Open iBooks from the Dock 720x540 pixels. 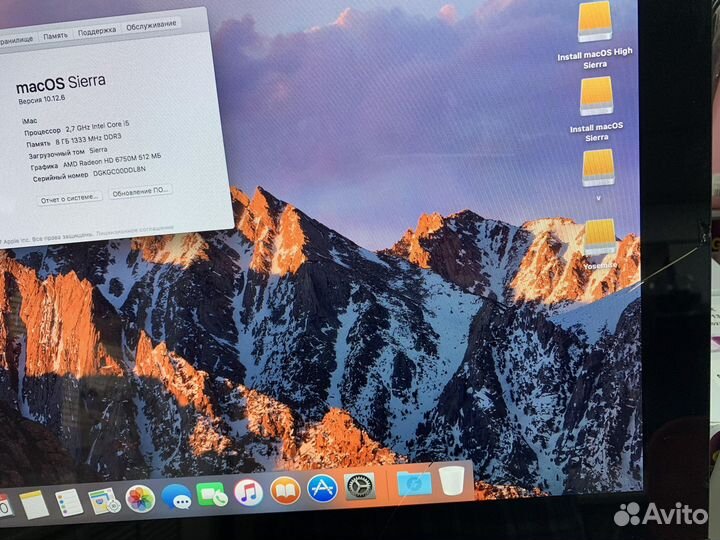pos(285,490)
